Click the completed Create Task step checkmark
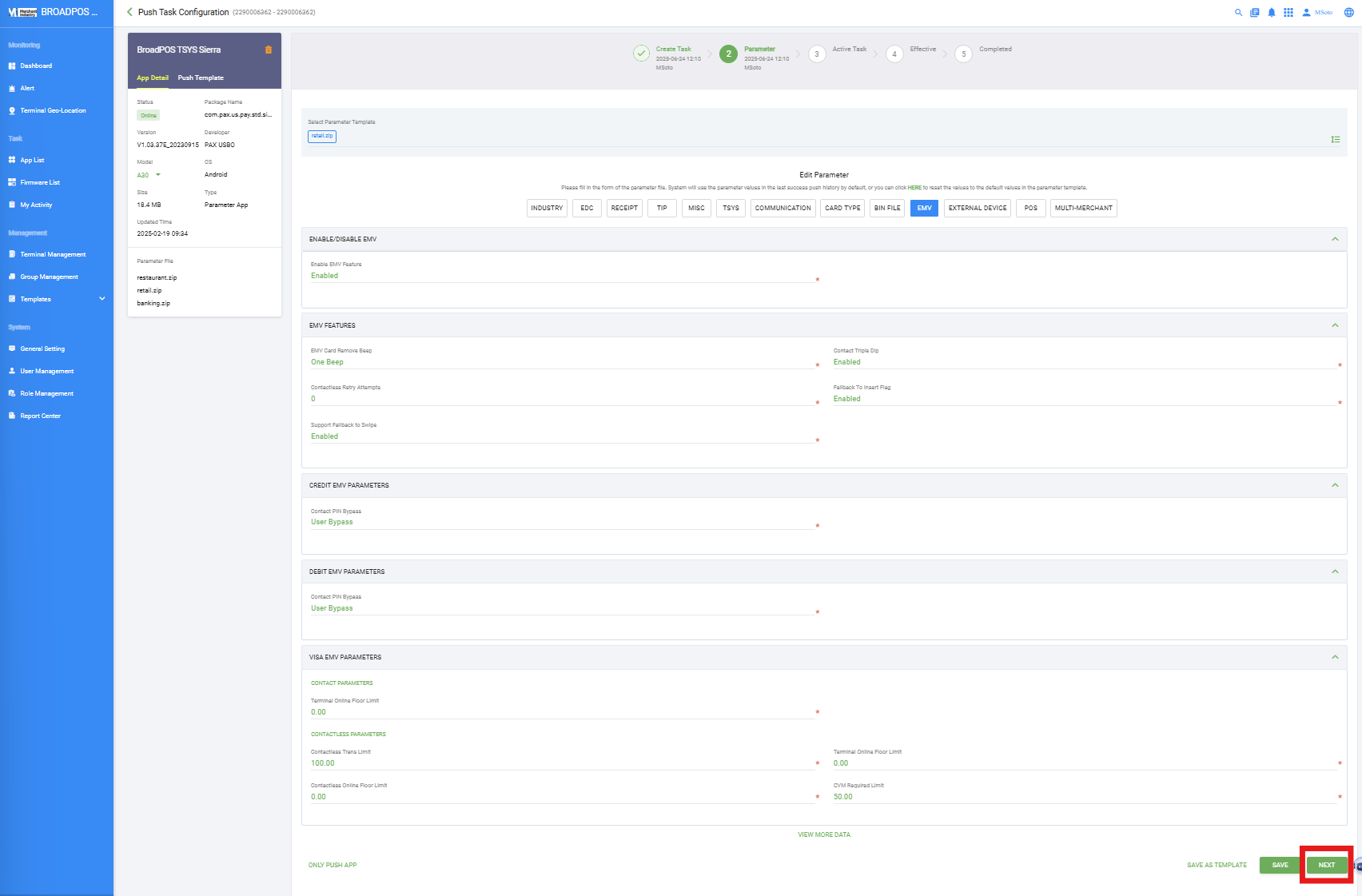Viewport: 1362px width, 896px height. pos(641,54)
